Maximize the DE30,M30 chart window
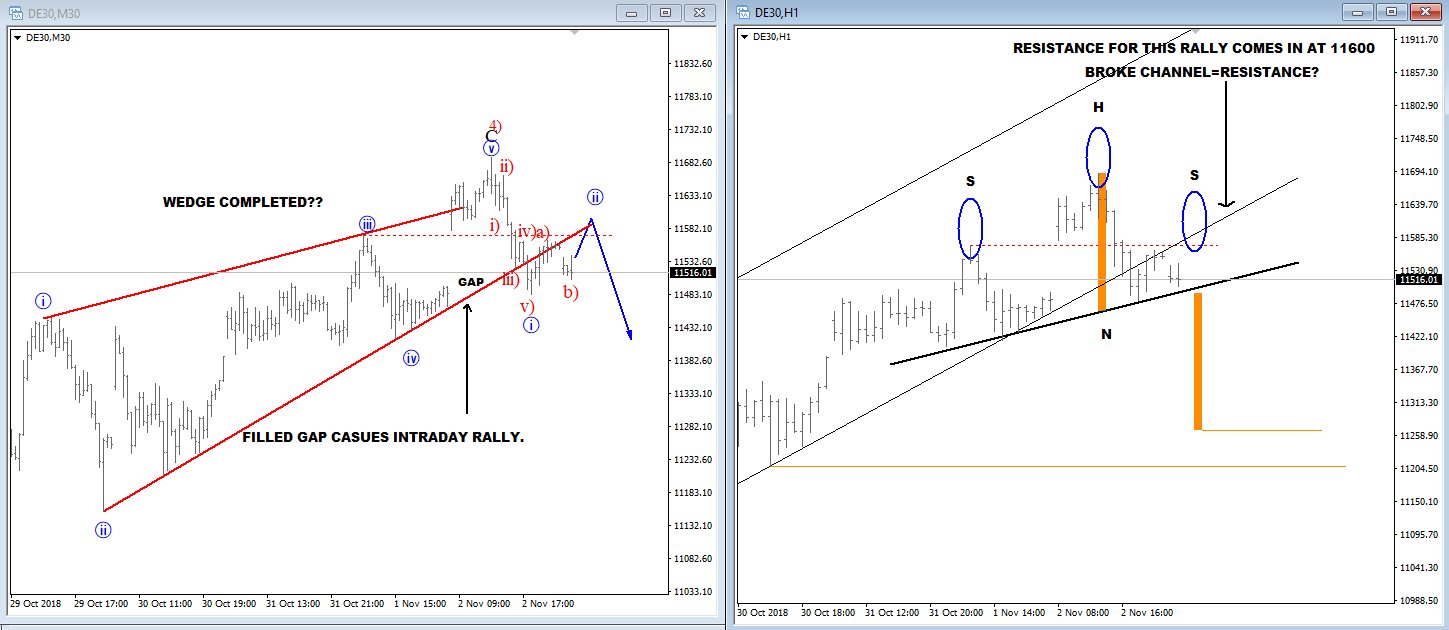Viewport: 1449px width, 630px height. click(665, 12)
